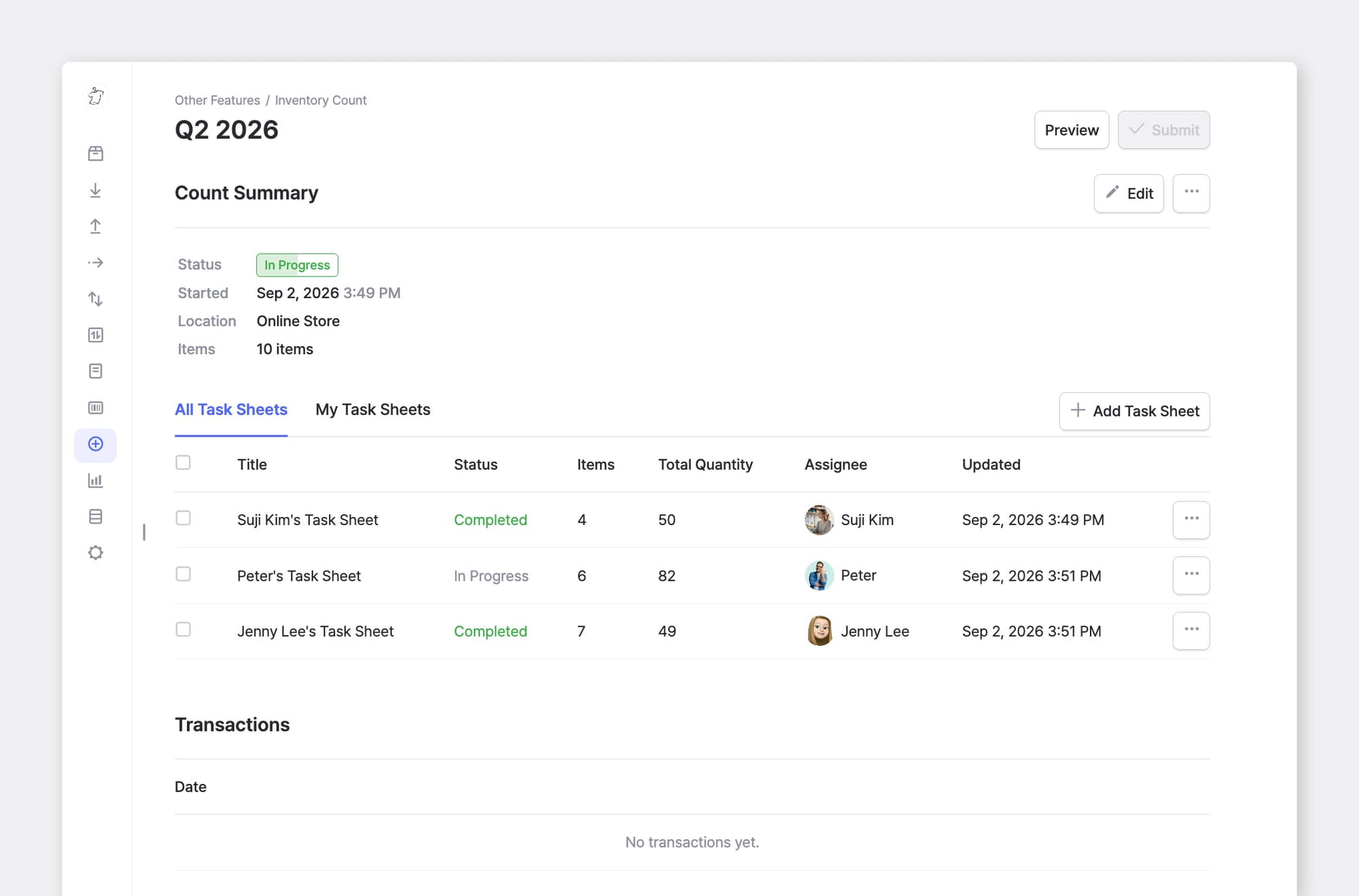
Task: Click Online Store location value
Action: click(298, 321)
